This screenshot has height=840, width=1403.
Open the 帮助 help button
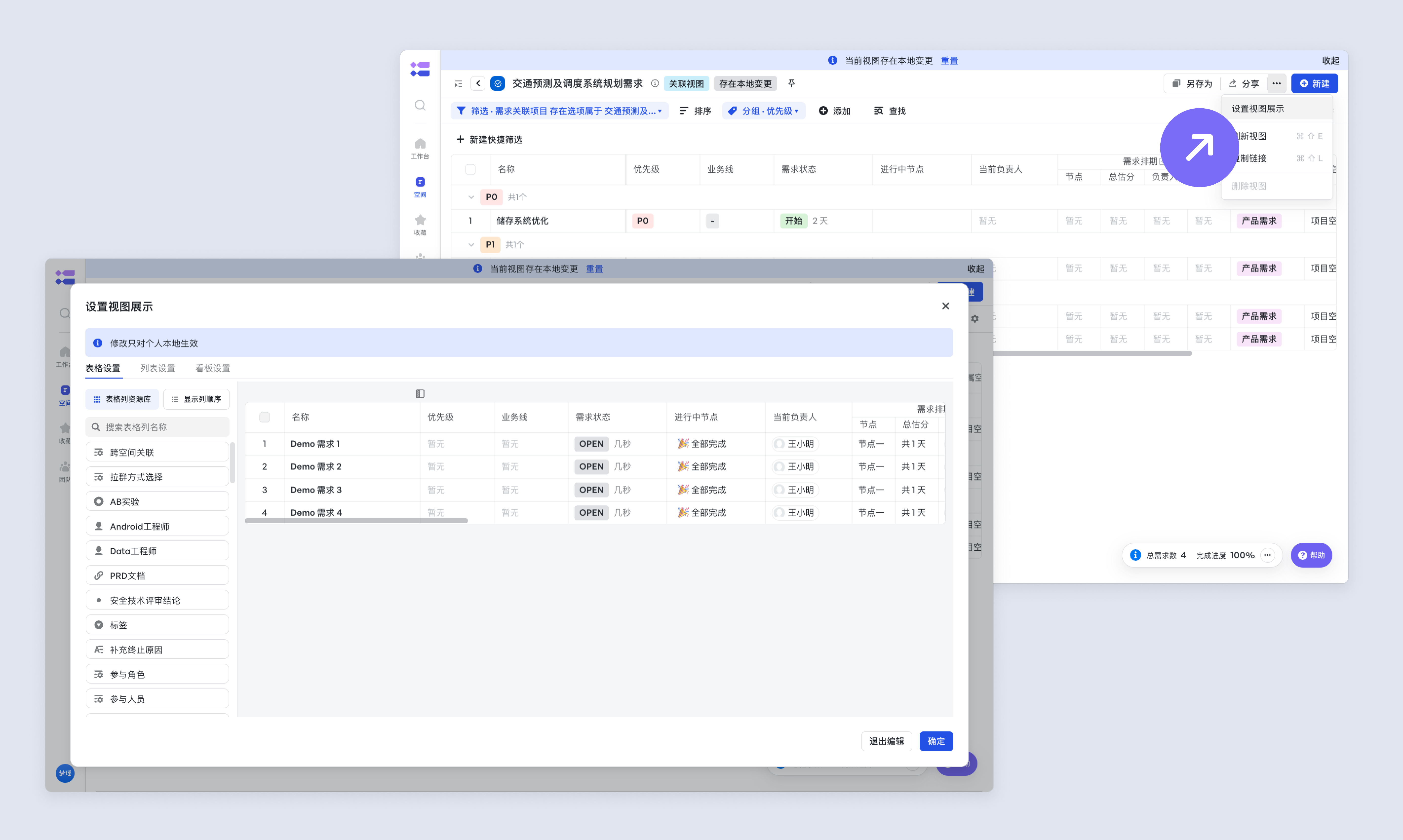(1311, 555)
